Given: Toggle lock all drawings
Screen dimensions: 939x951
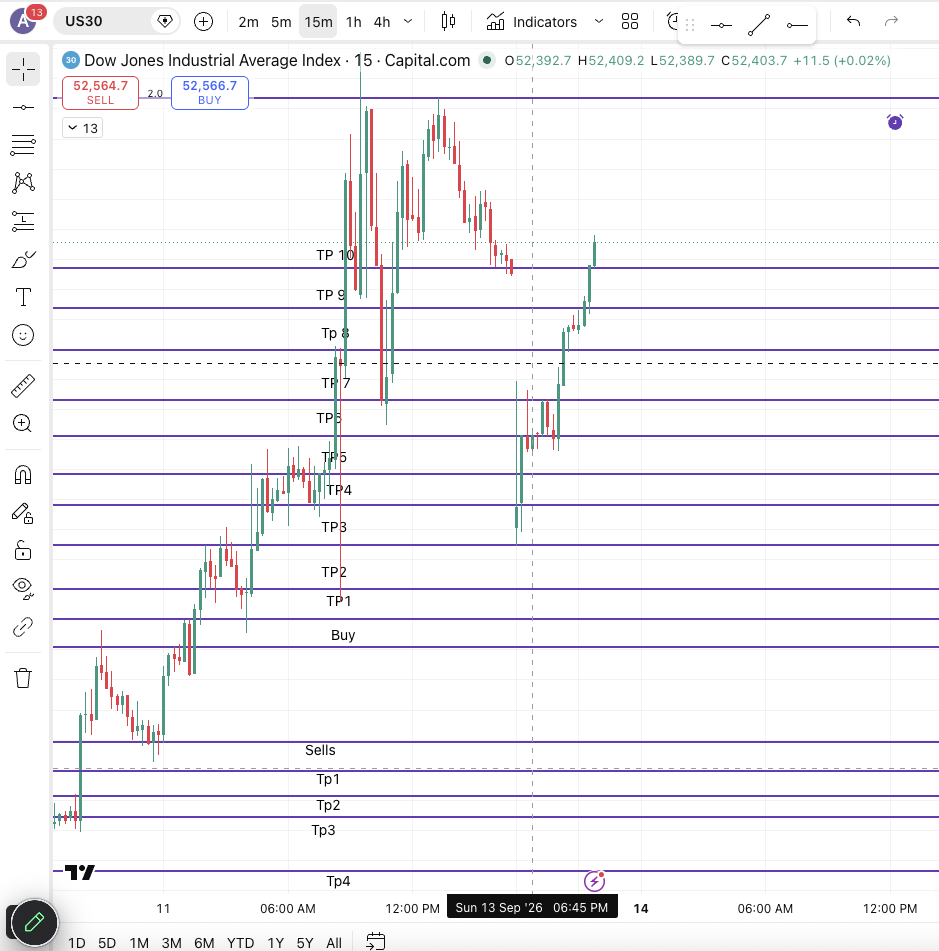Looking at the screenshot, I should [23, 551].
